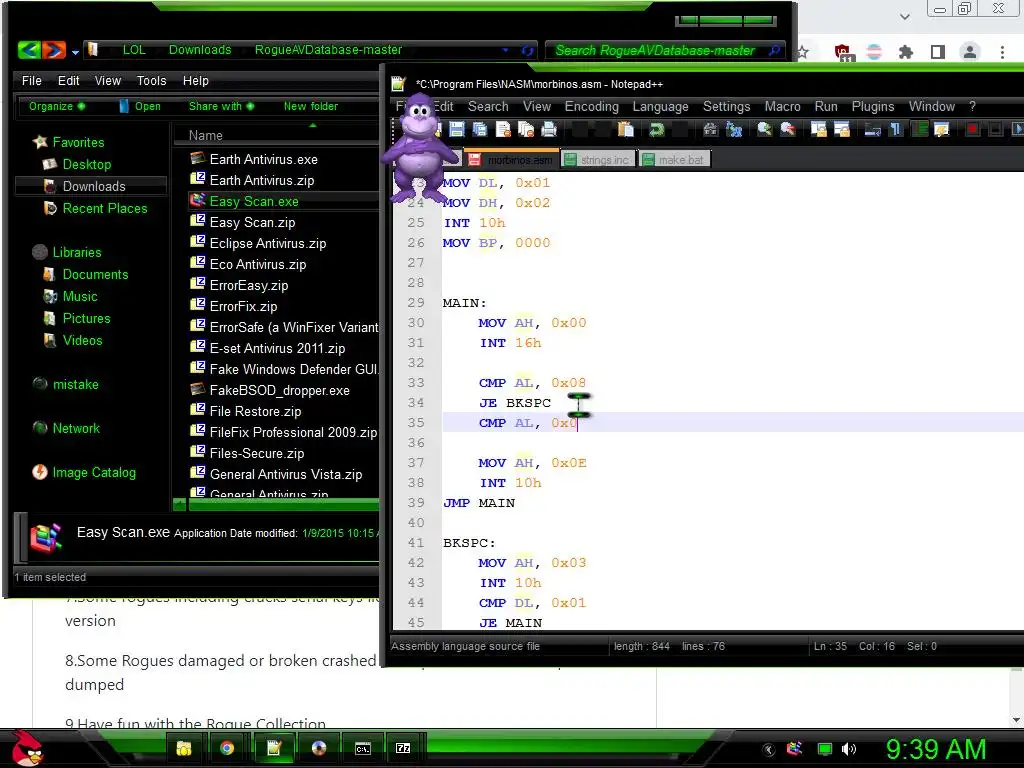The image size is (1024, 768).
Task: Open the Share with dropdown in Explorer
Action: (x=221, y=106)
